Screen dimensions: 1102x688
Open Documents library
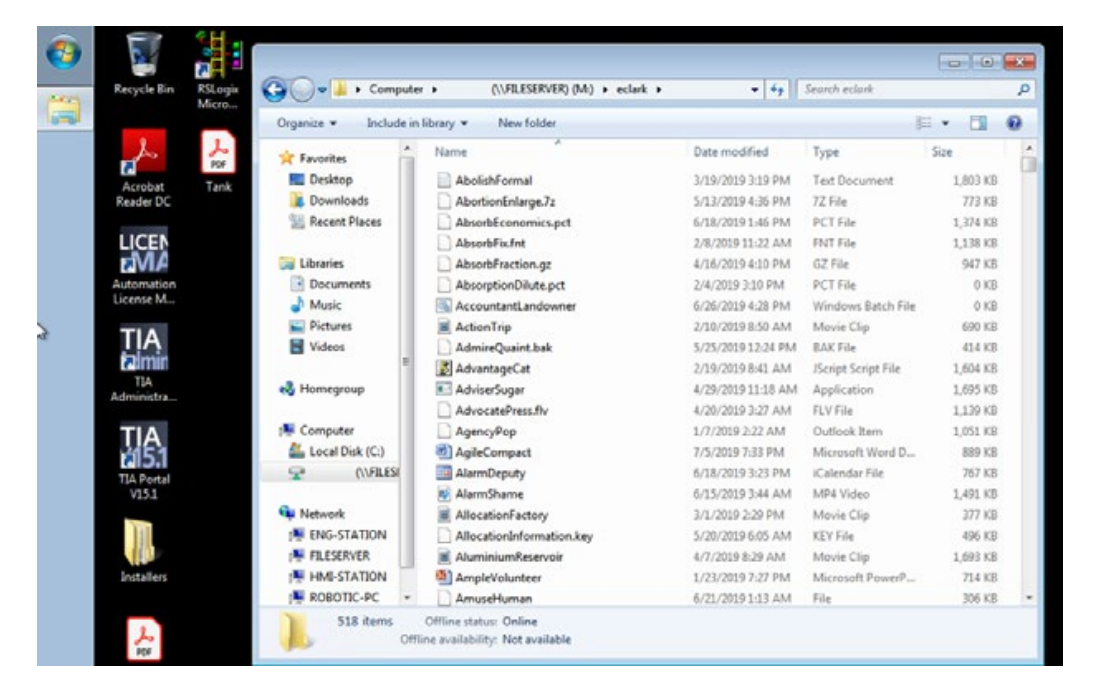(x=330, y=284)
